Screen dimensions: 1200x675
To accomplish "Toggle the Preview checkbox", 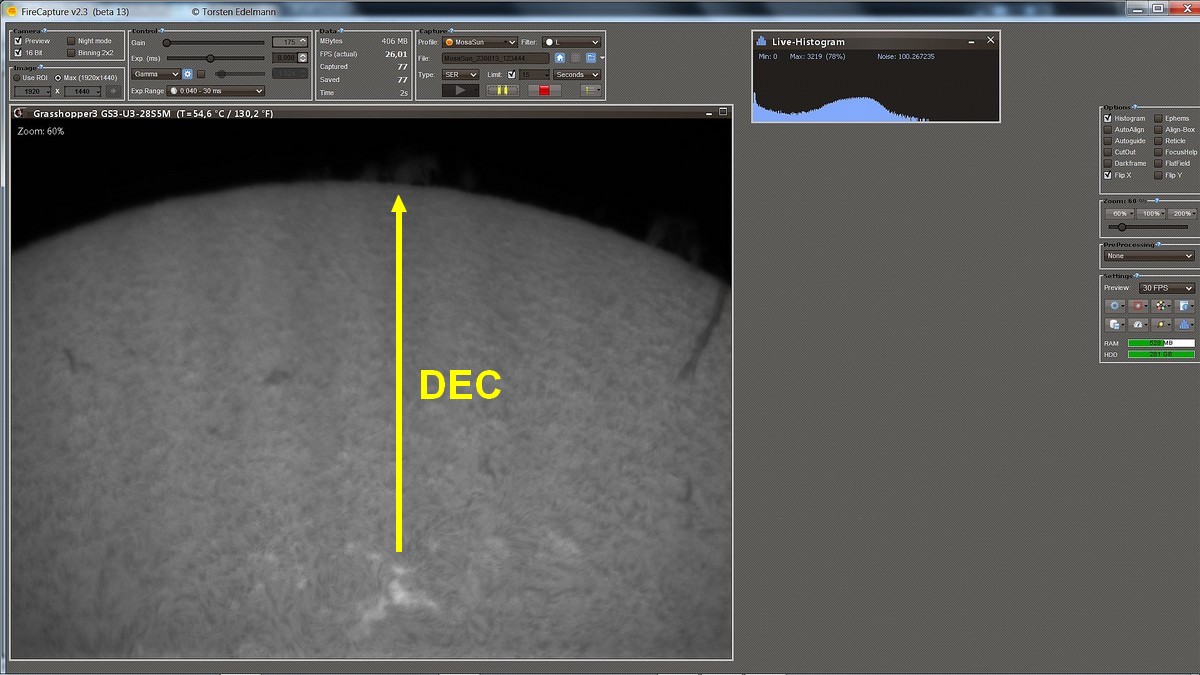I will [x=17, y=41].
